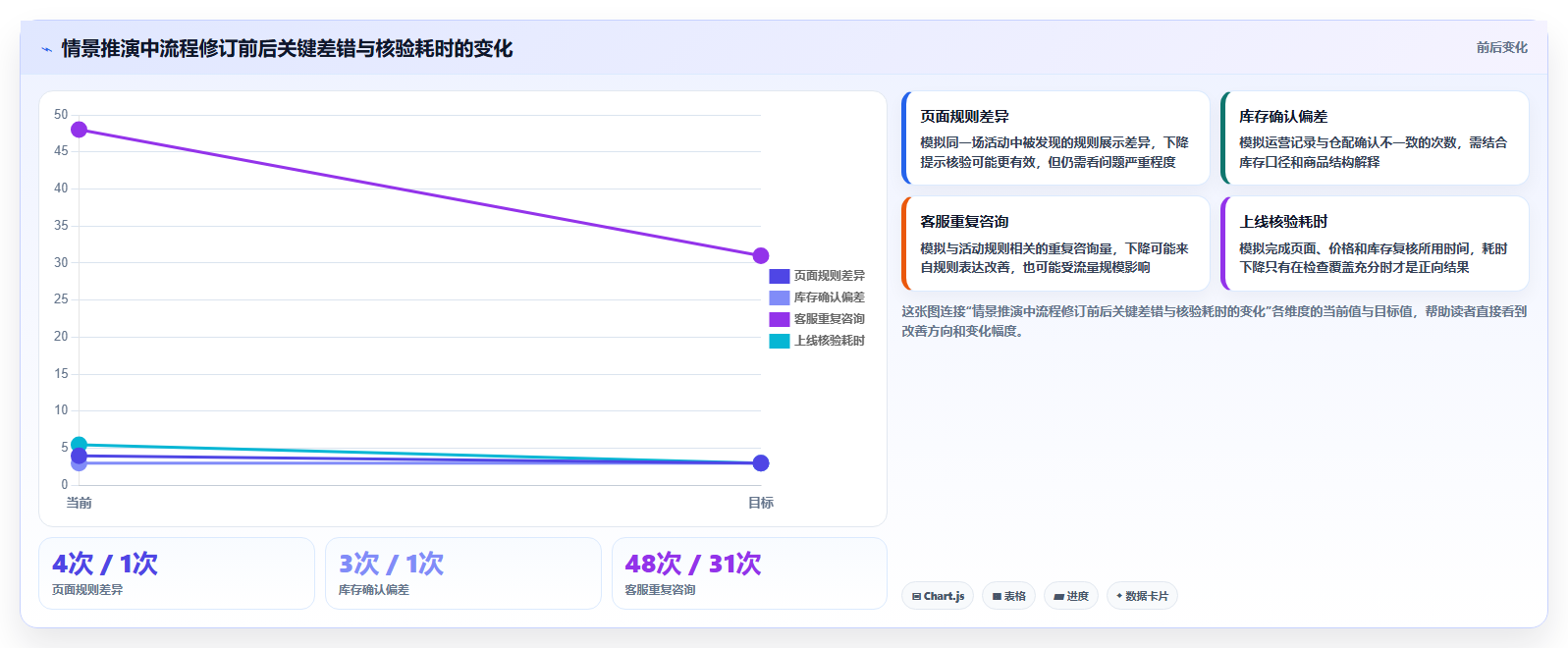This screenshot has height=648, width=1568.
Task: Click 页面规则差异 legend label
Action: click(830, 276)
